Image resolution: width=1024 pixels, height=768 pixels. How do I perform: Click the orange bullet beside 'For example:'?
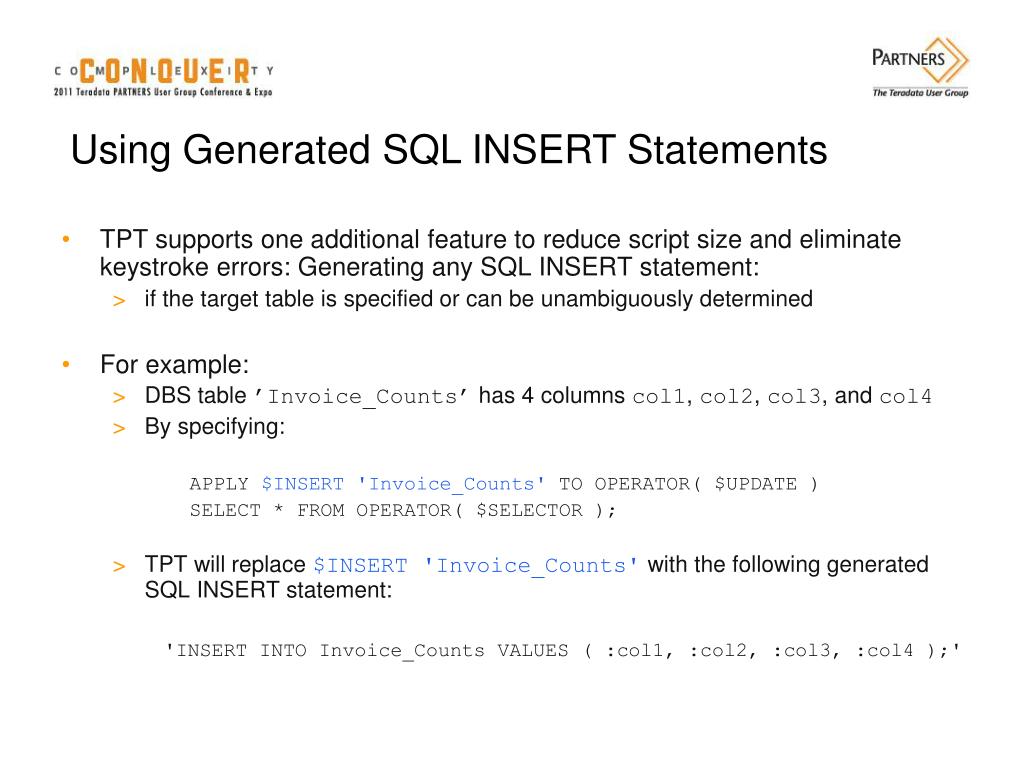click(66, 364)
